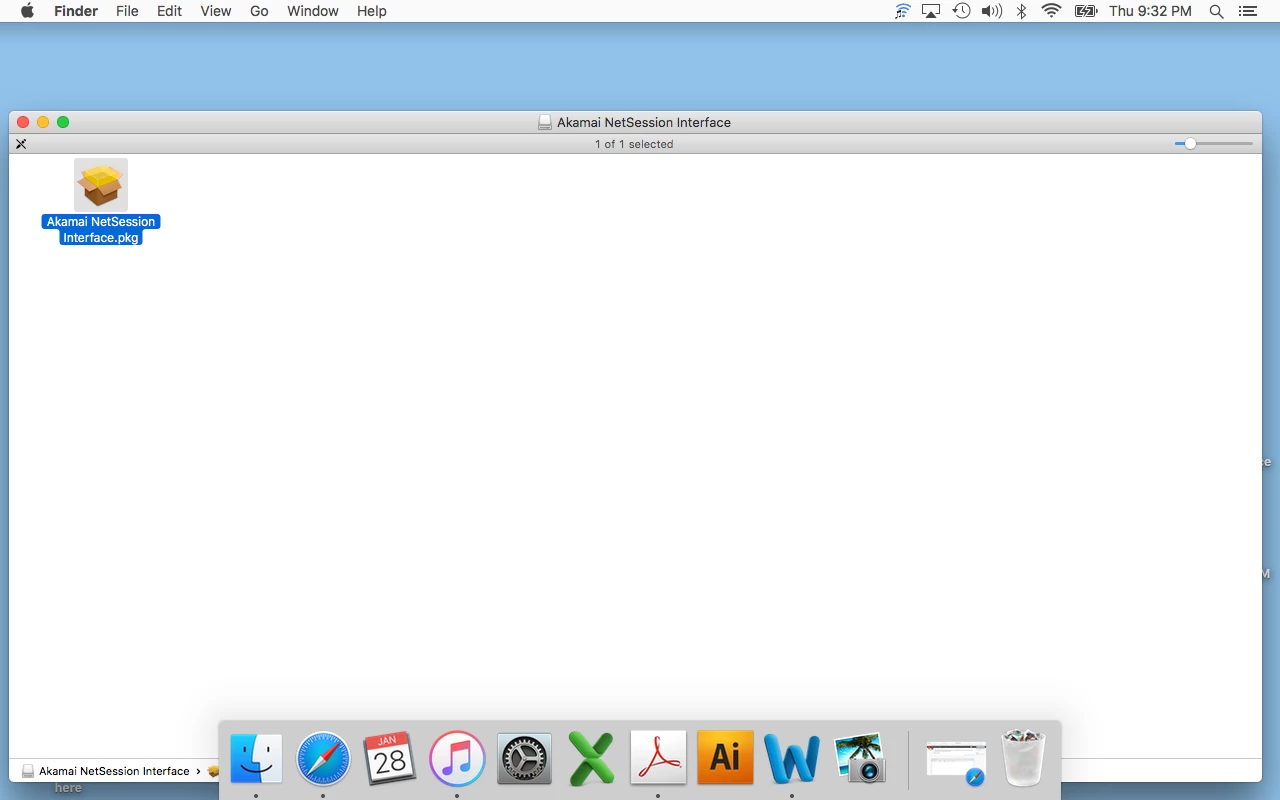Click the disk icon in the window title

[x=545, y=122]
